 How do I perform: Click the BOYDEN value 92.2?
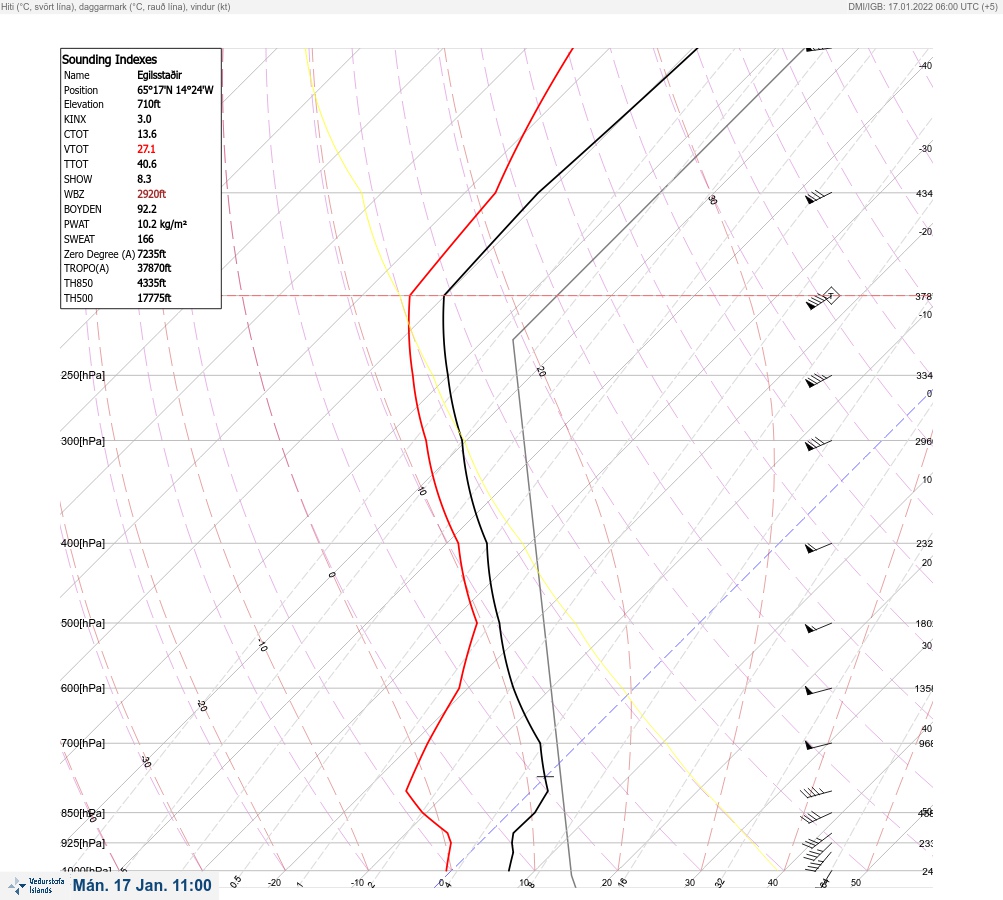click(x=146, y=209)
